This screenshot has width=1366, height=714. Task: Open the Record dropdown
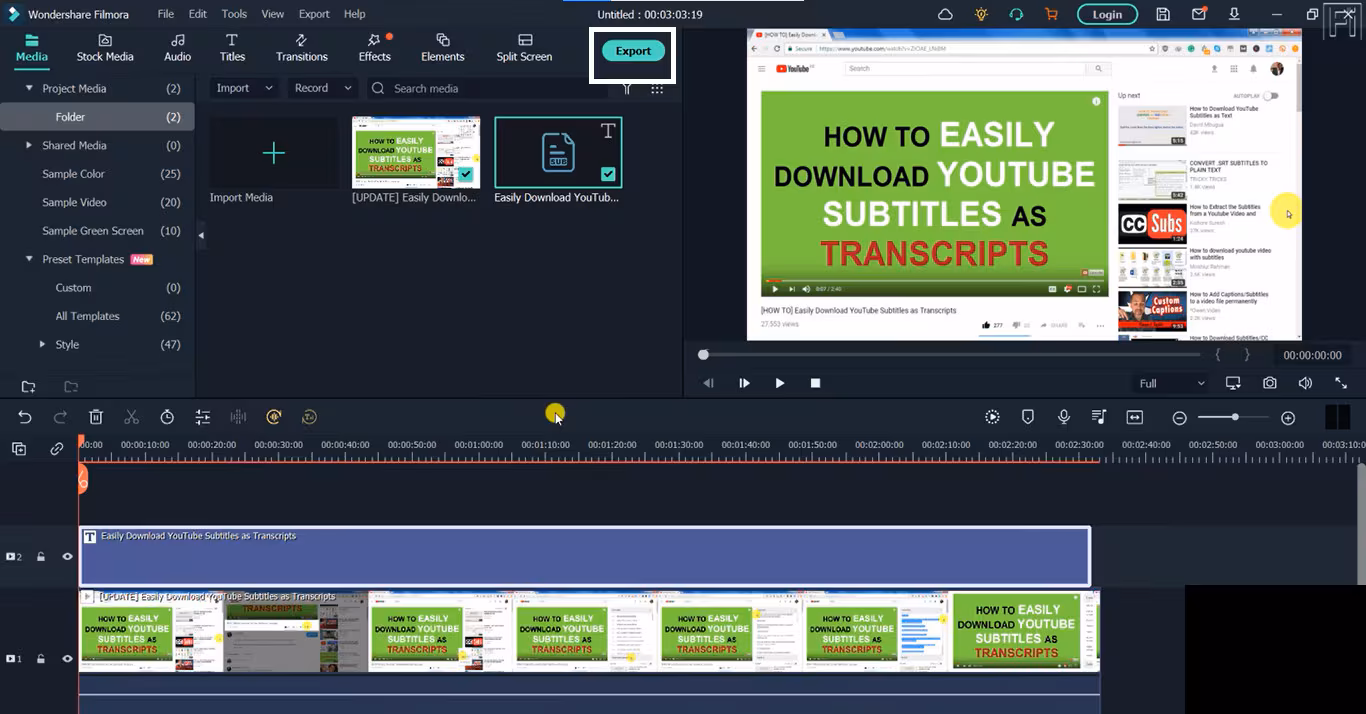[324, 88]
